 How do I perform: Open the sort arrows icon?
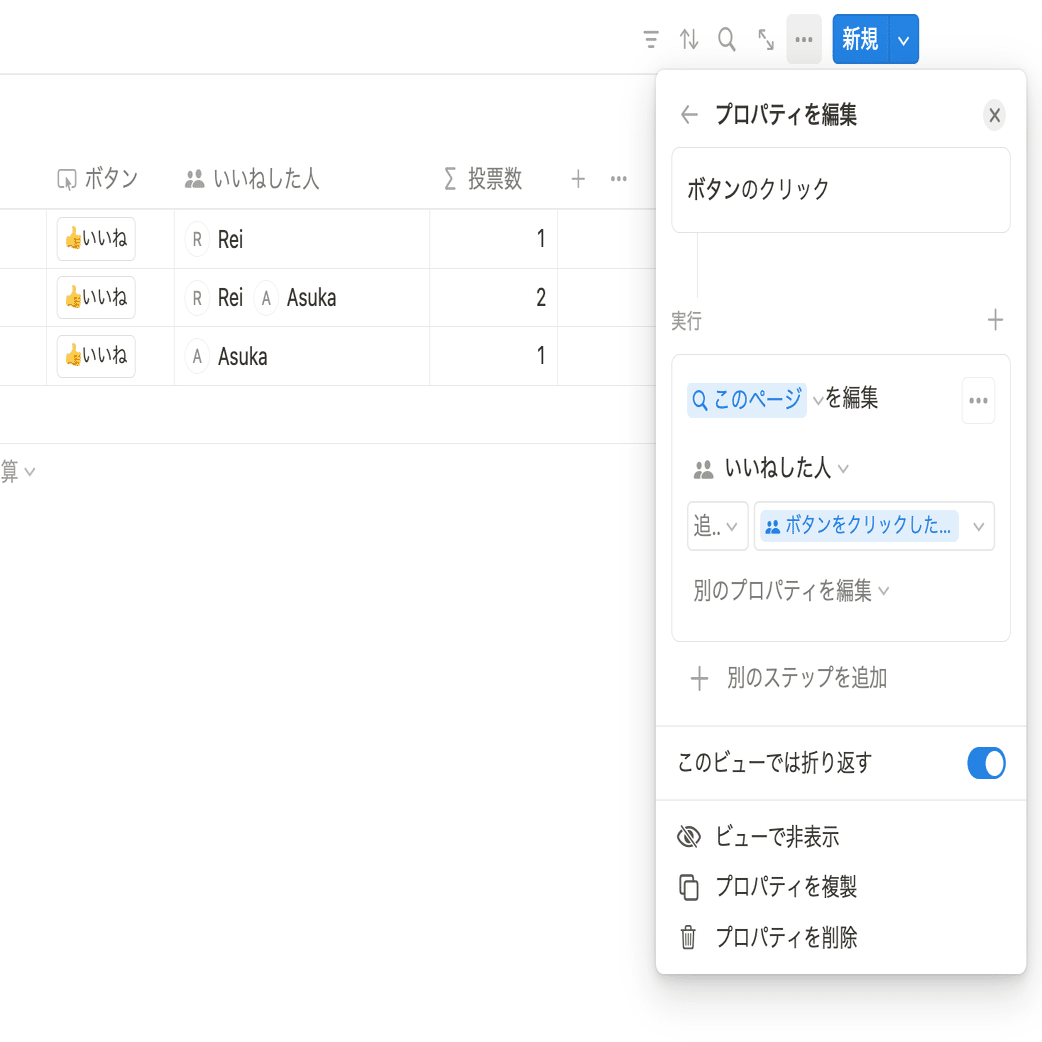[x=688, y=39]
